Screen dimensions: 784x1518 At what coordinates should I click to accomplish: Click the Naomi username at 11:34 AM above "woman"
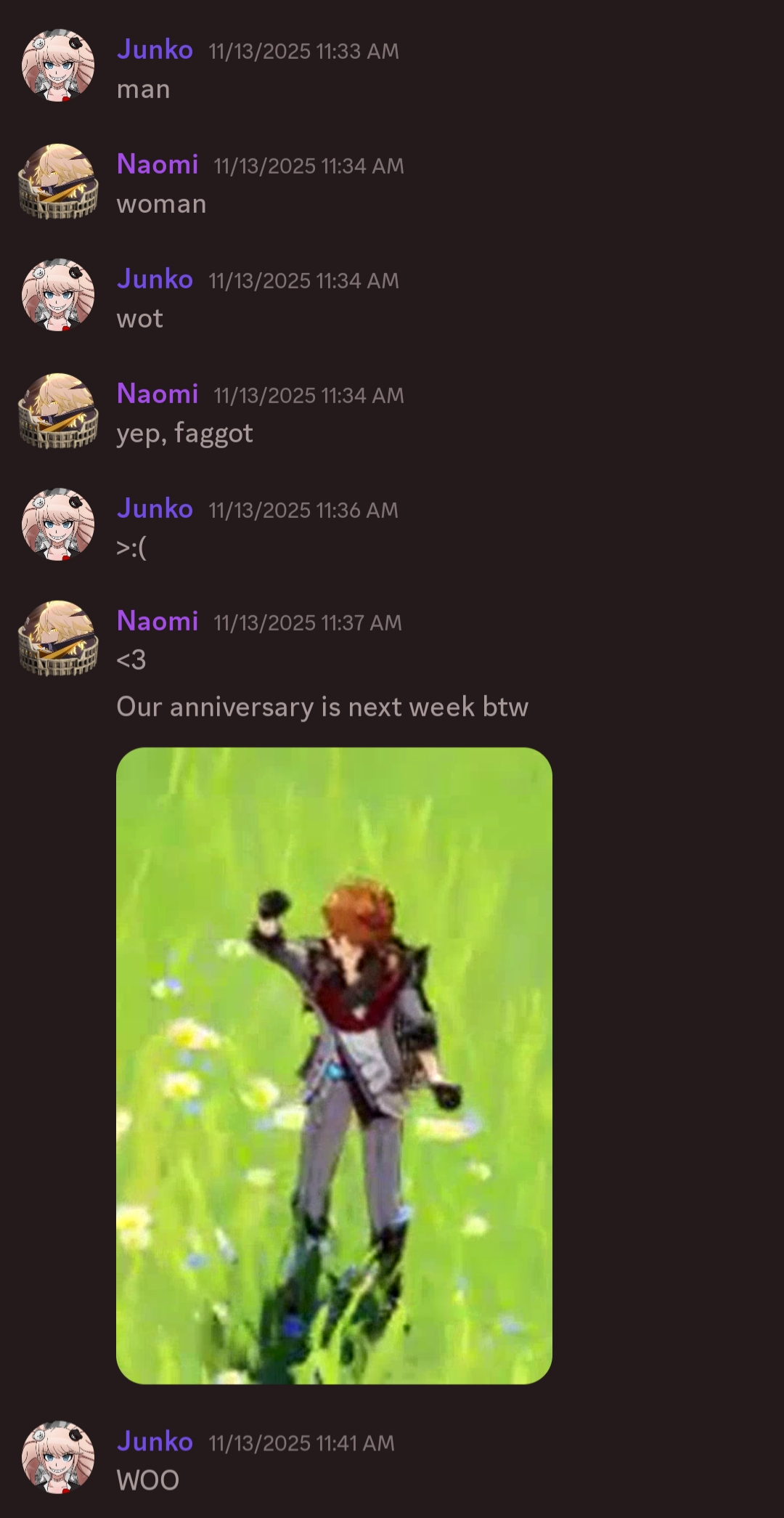(158, 164)
